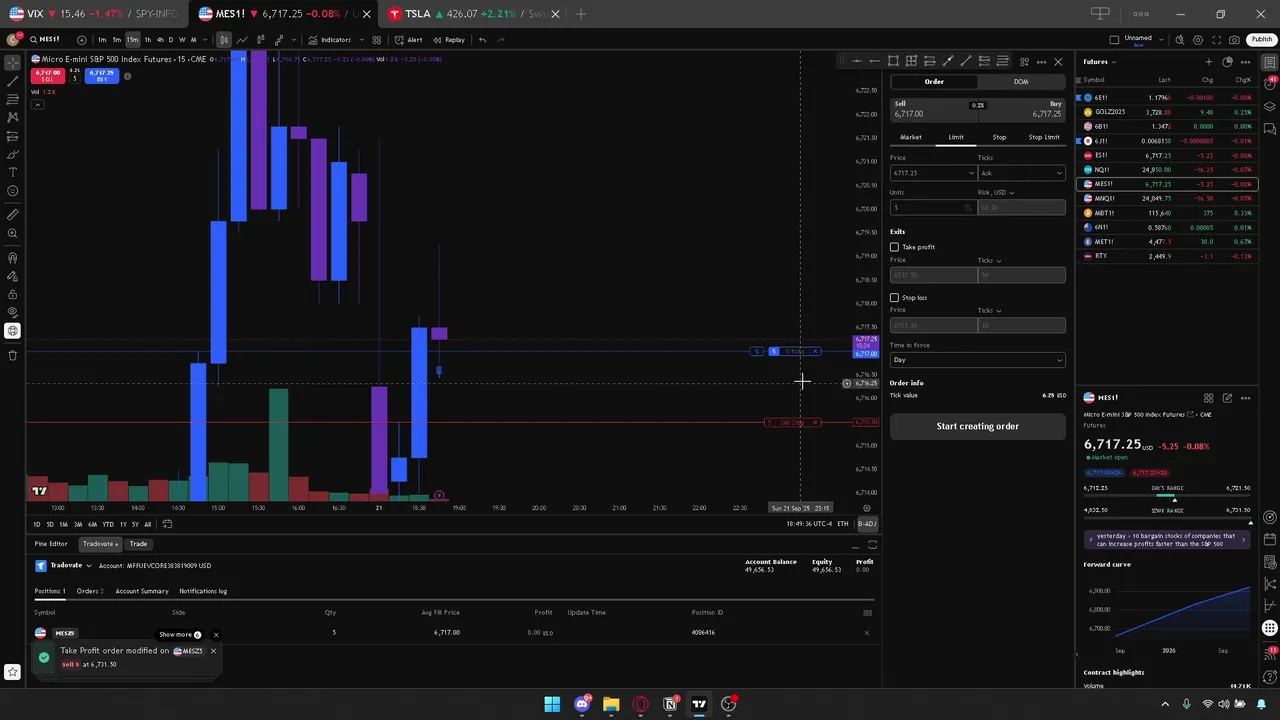Select the Stop order type
This screenshot has height=720, width=1280.
[x=999, y=137]
